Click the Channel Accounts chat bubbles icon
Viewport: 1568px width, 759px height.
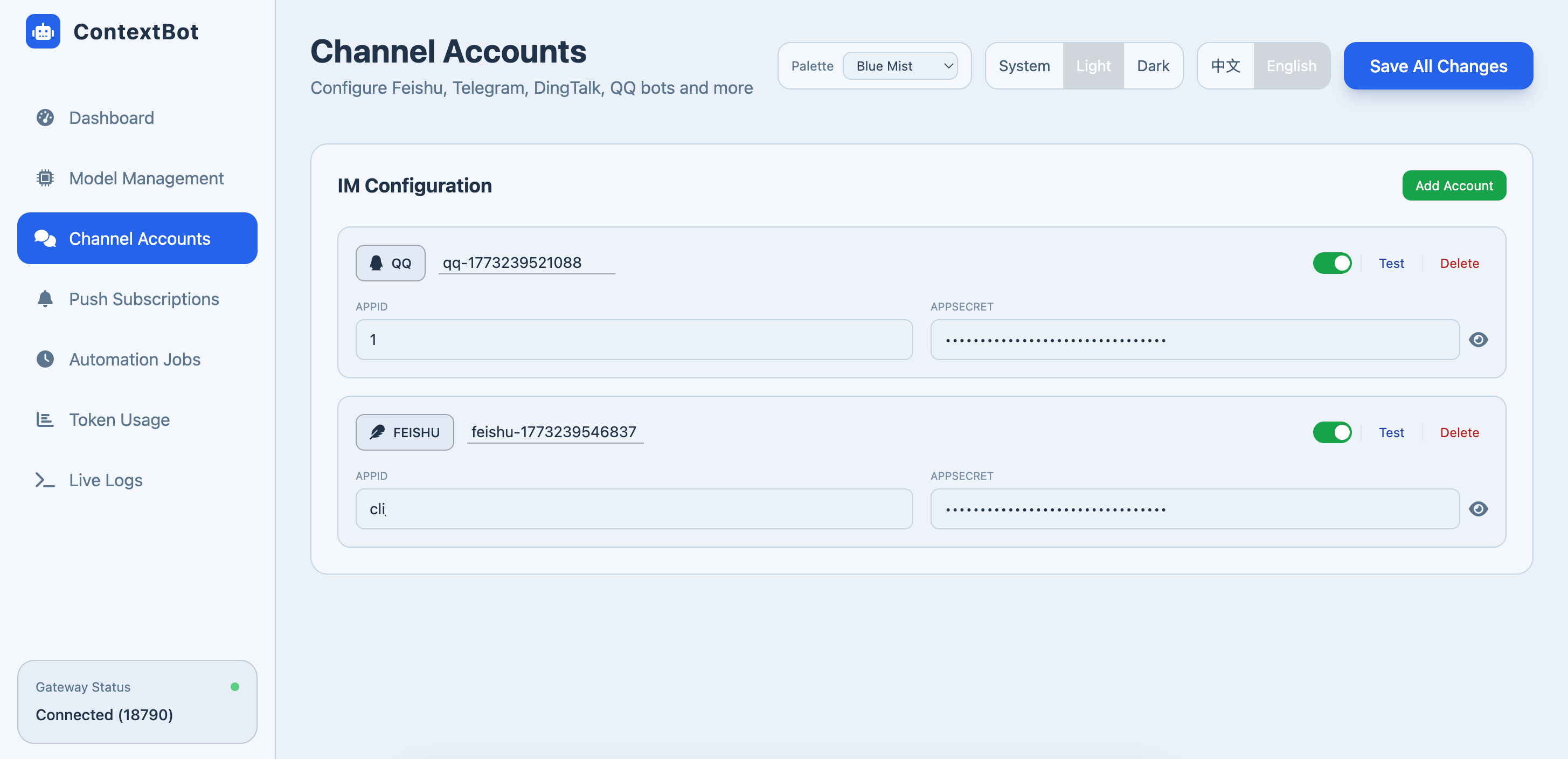tap(45, 238)
